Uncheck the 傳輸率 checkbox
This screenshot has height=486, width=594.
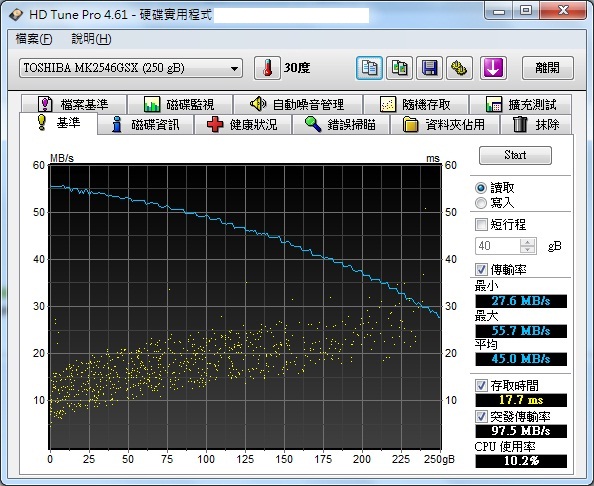(x=481, y=270)
